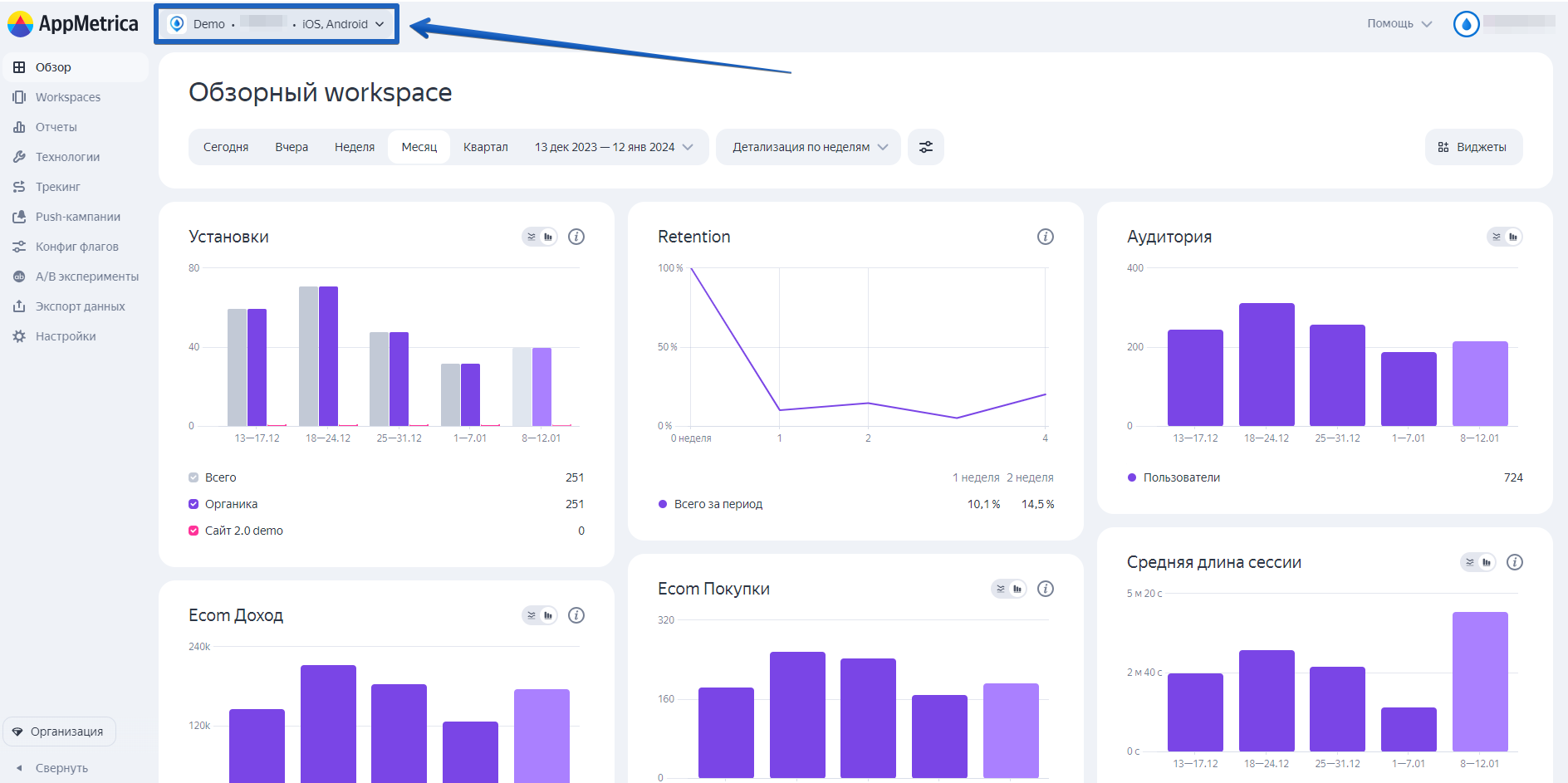This screenshot has width=1568, height=783.
Task: Toggle the Сайт 2.0 demo series checkbox
Action: point(194,531)
